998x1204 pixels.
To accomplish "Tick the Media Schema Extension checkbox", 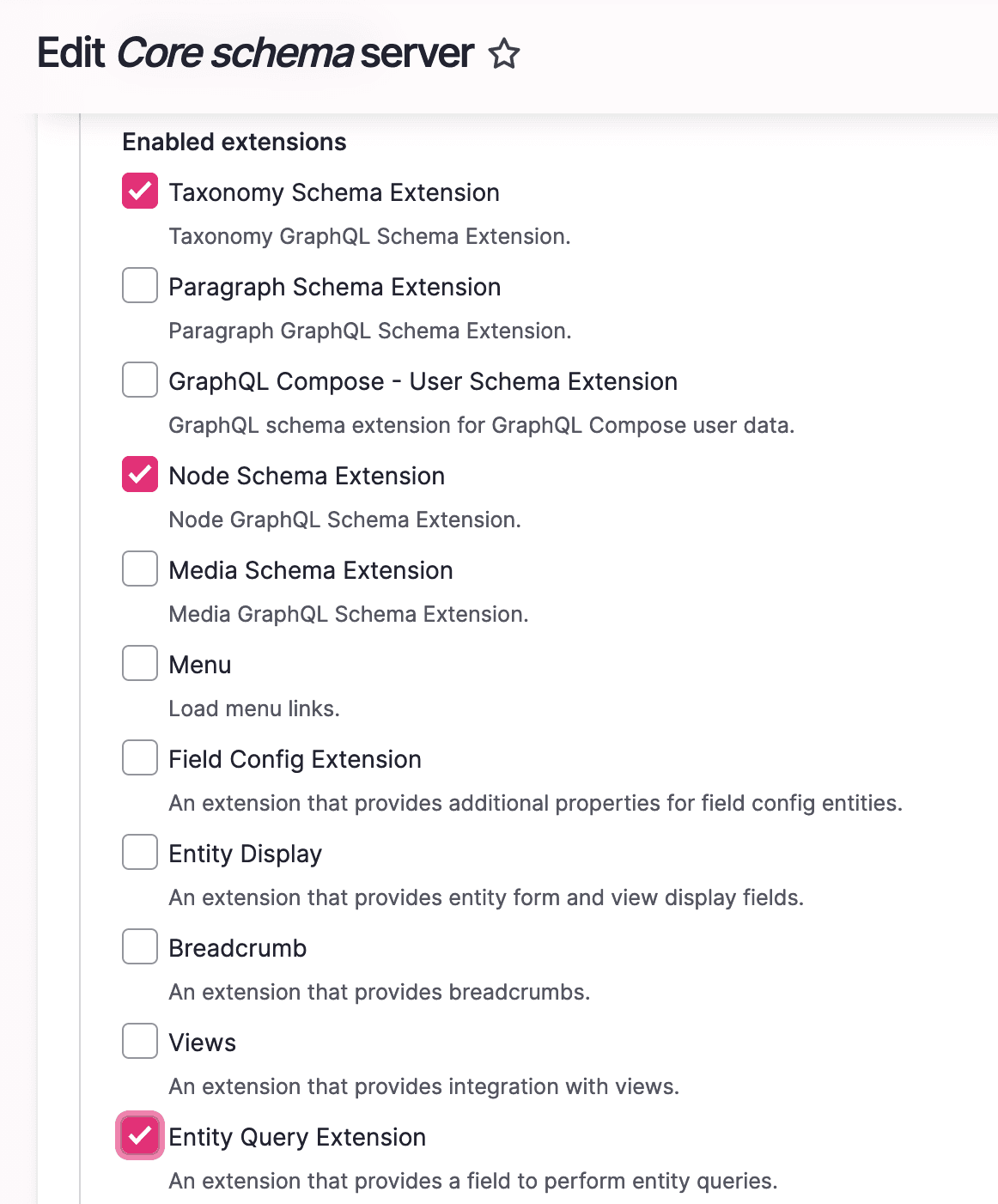I will 140,569.
